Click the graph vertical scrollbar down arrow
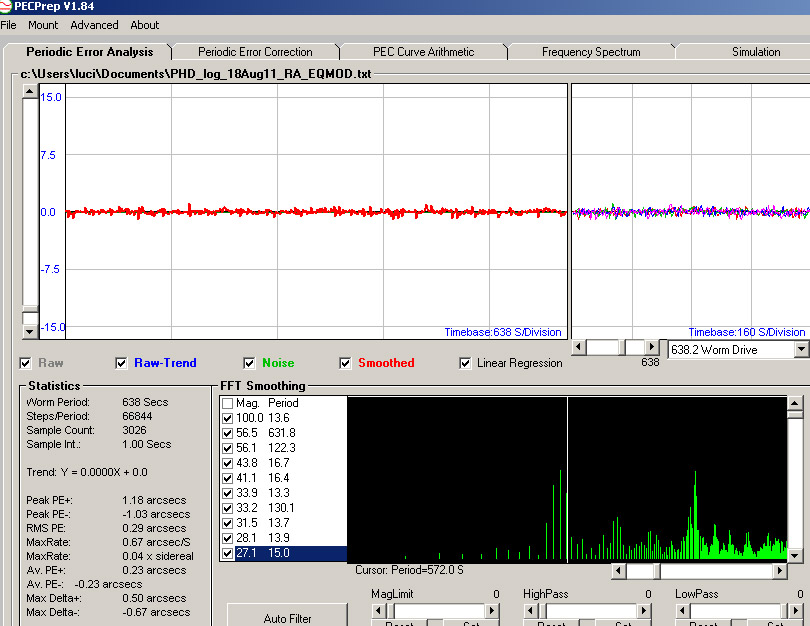This screenshot has height=626, width=810. 30,331
